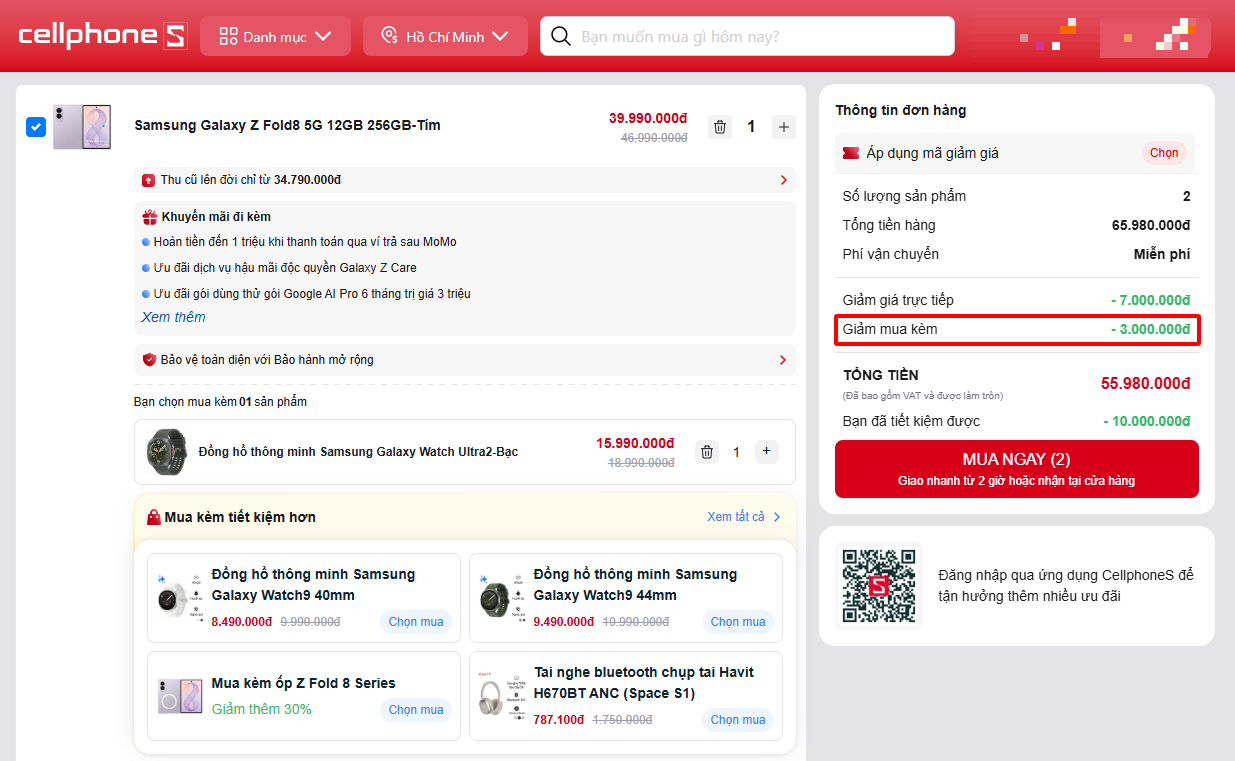Focus the product search input field
Screen dimensions: 1235x761
[x=747, y=36]
